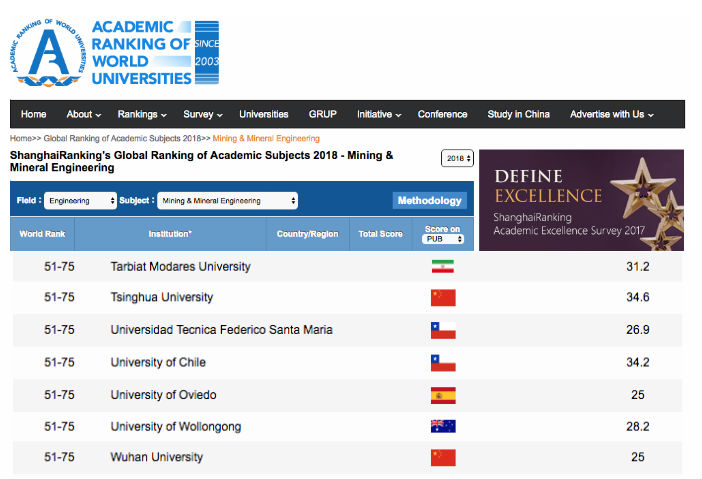
Task: Open University of Chile link
Action: coord(158,362)
